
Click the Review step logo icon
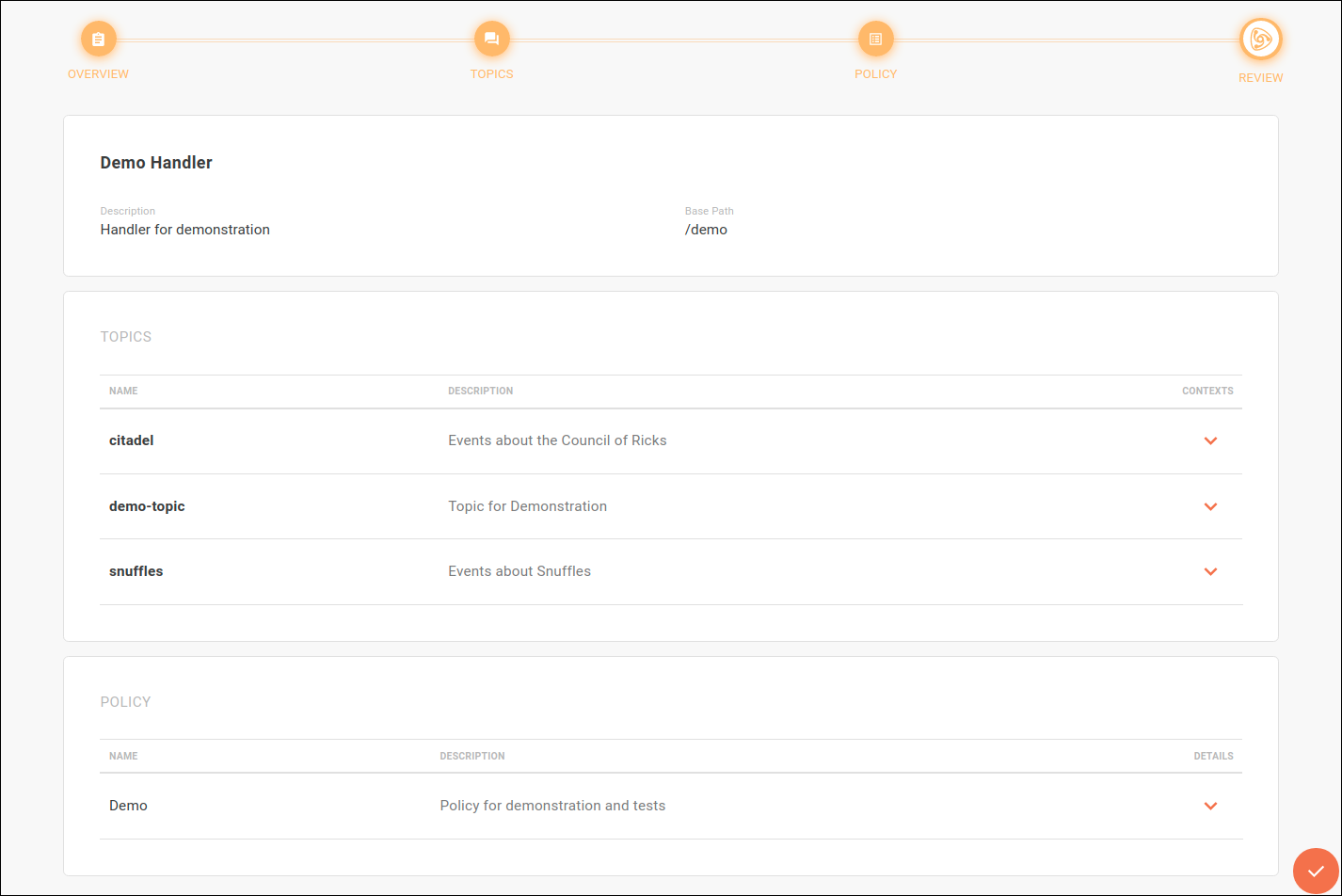[x=1260, y=40]
